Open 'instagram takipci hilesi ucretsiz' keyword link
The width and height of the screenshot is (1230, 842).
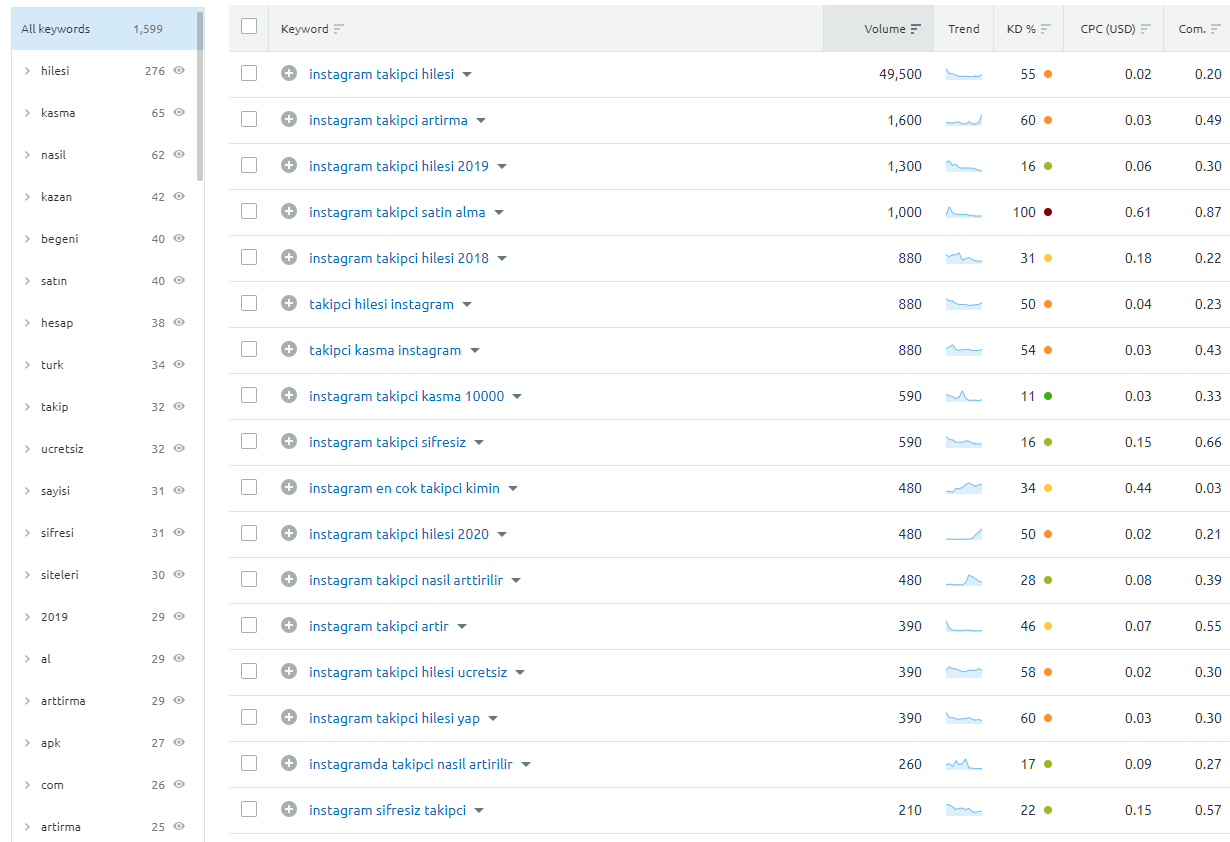tap(408, 672)
